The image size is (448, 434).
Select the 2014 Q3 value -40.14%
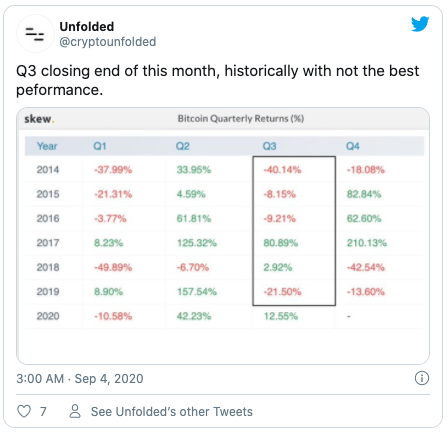pos(282,170)
